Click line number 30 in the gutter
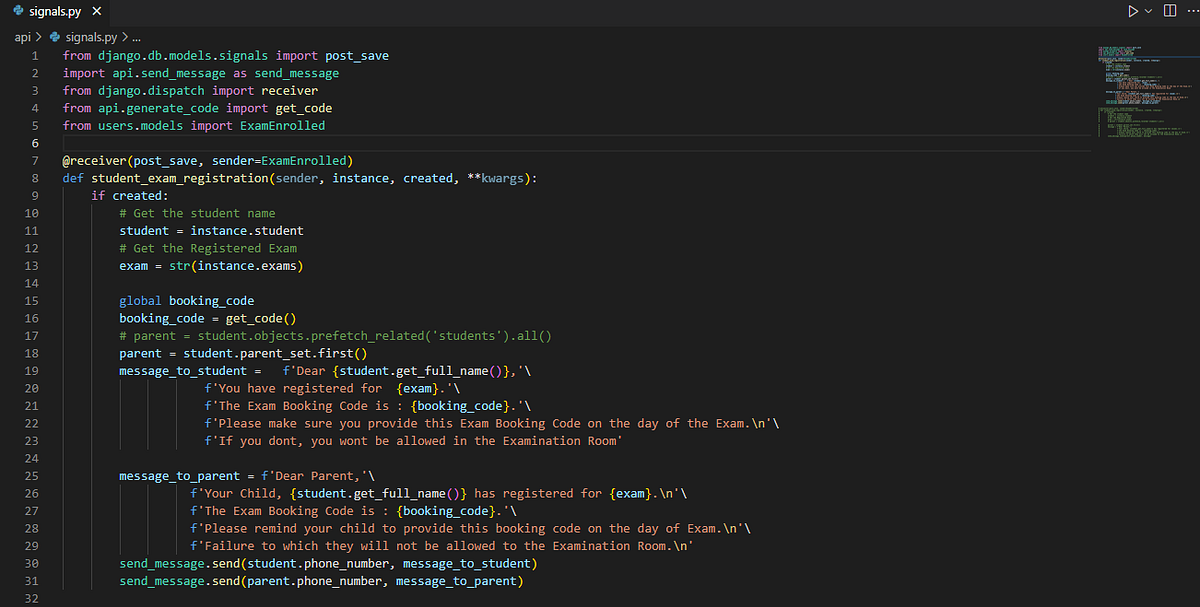 tap(31, 563)
